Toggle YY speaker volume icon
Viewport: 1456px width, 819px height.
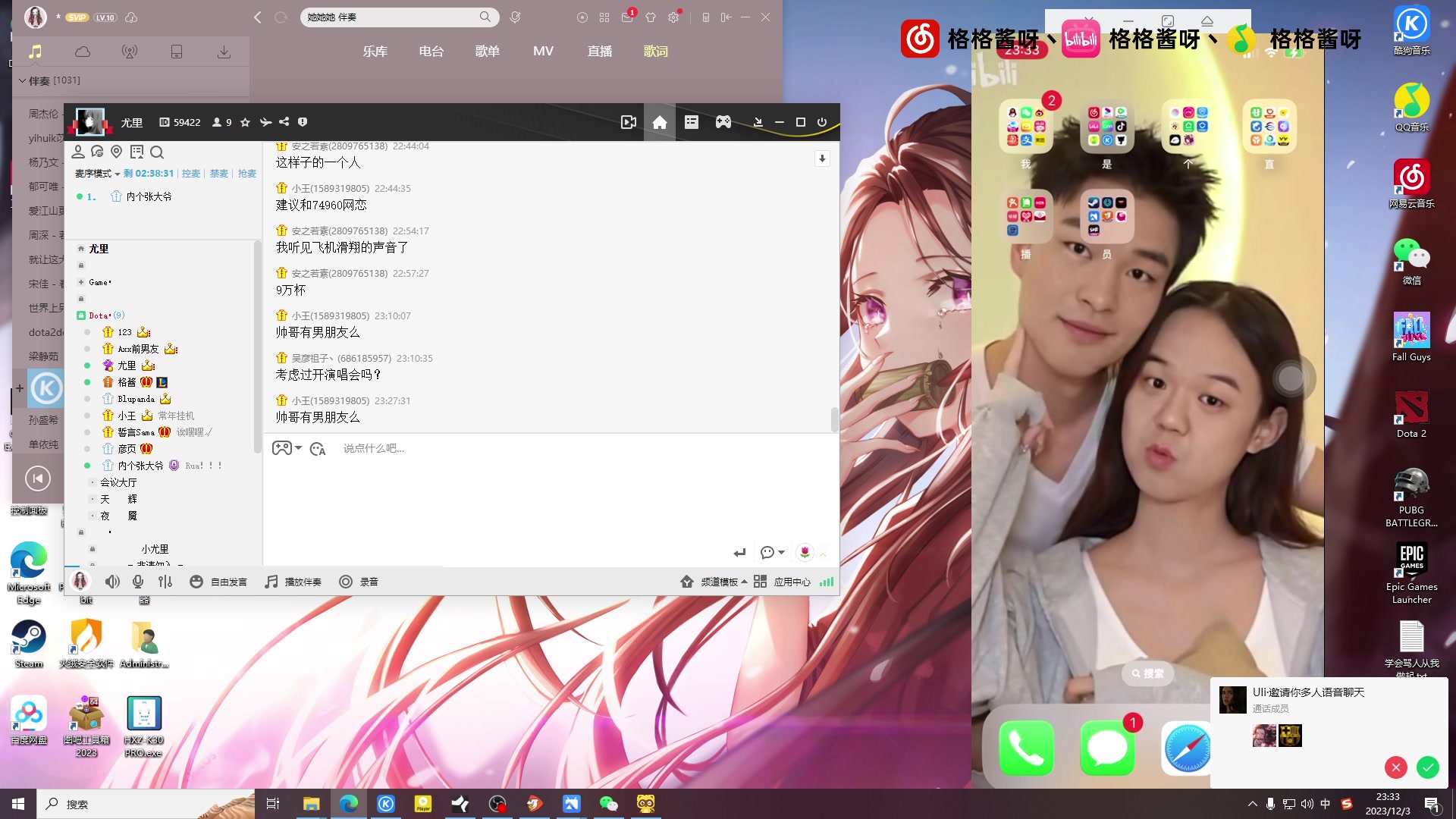tap(112, 582)
